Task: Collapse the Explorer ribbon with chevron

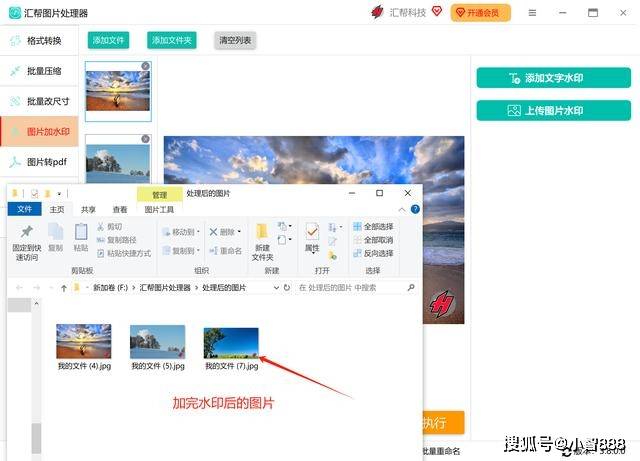Action: 402,209
